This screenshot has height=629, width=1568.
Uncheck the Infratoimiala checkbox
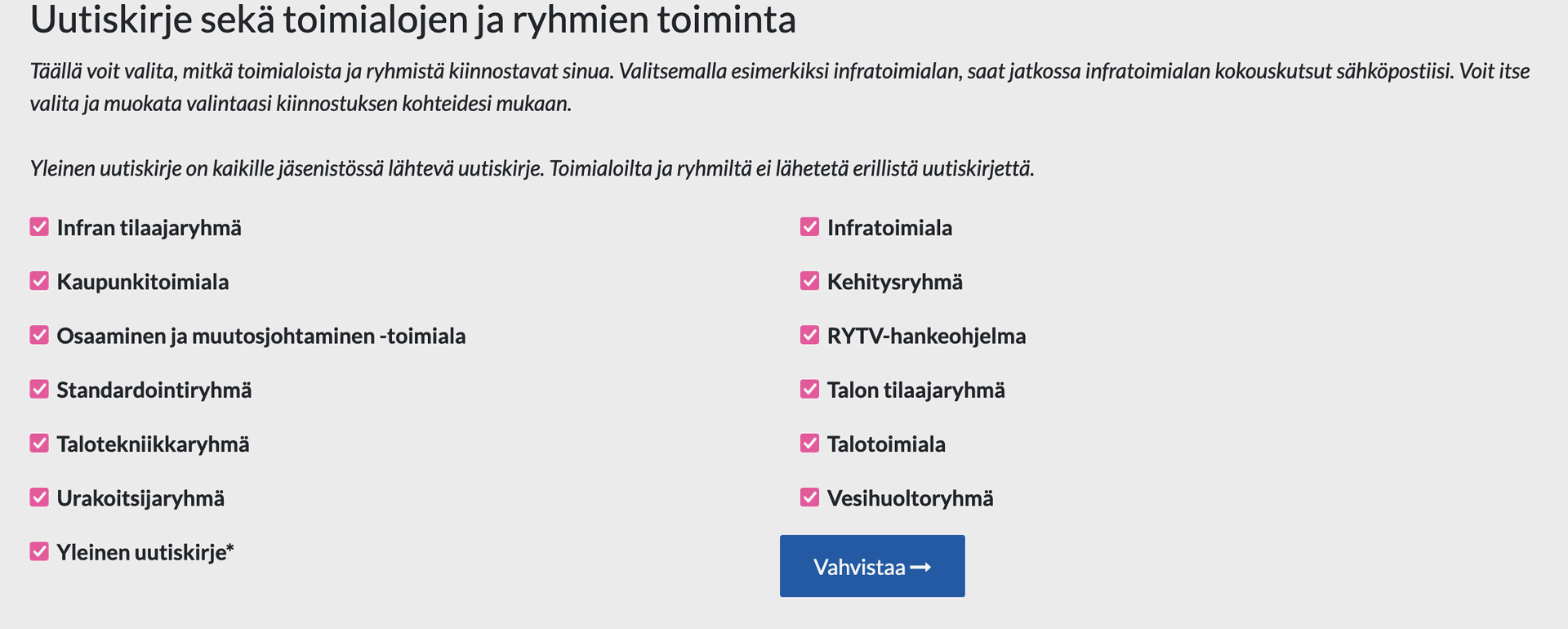pos(809,227)
